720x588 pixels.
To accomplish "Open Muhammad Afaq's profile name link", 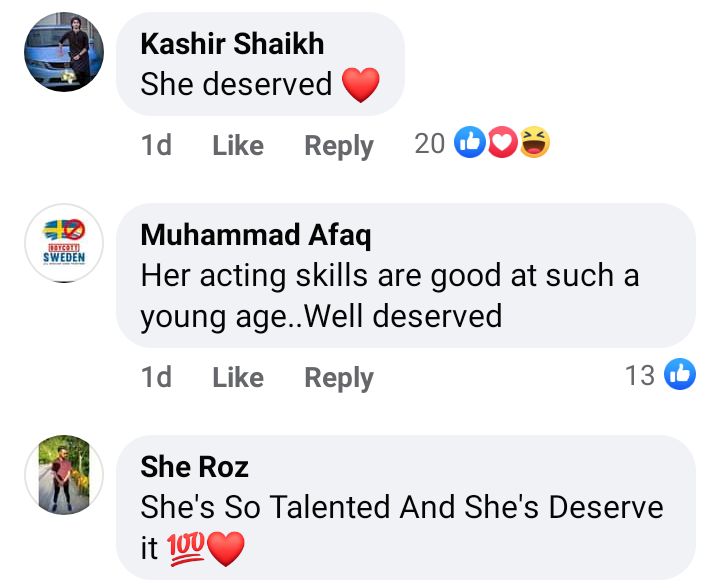I will pos(255,234).
